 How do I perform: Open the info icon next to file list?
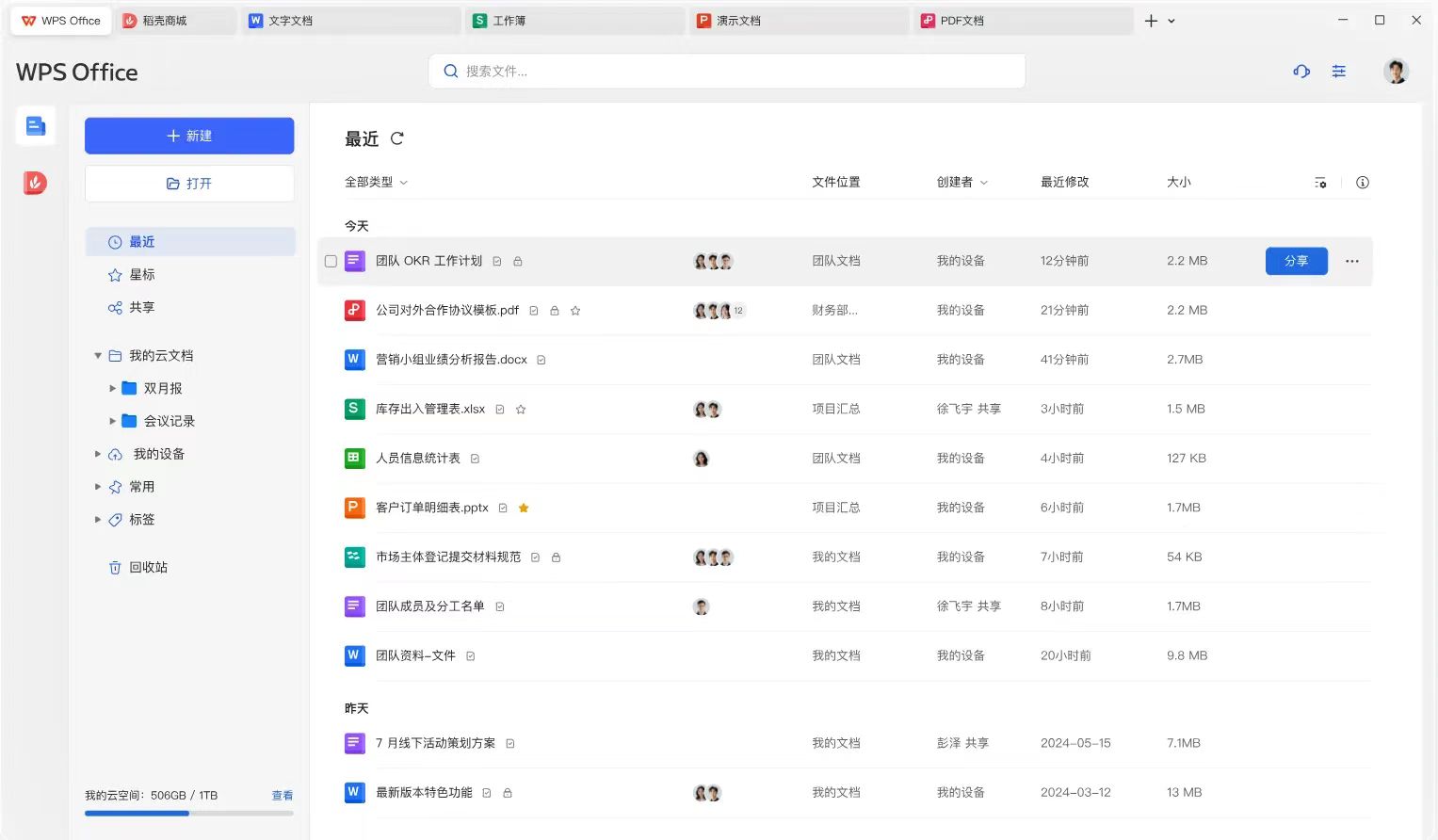click(x=1362, y=182)
